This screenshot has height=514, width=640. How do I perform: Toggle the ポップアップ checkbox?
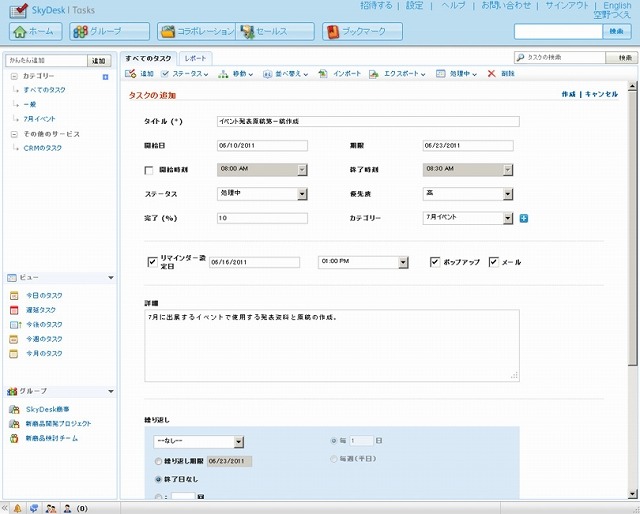pyautogui.click(x=435, y=262)
